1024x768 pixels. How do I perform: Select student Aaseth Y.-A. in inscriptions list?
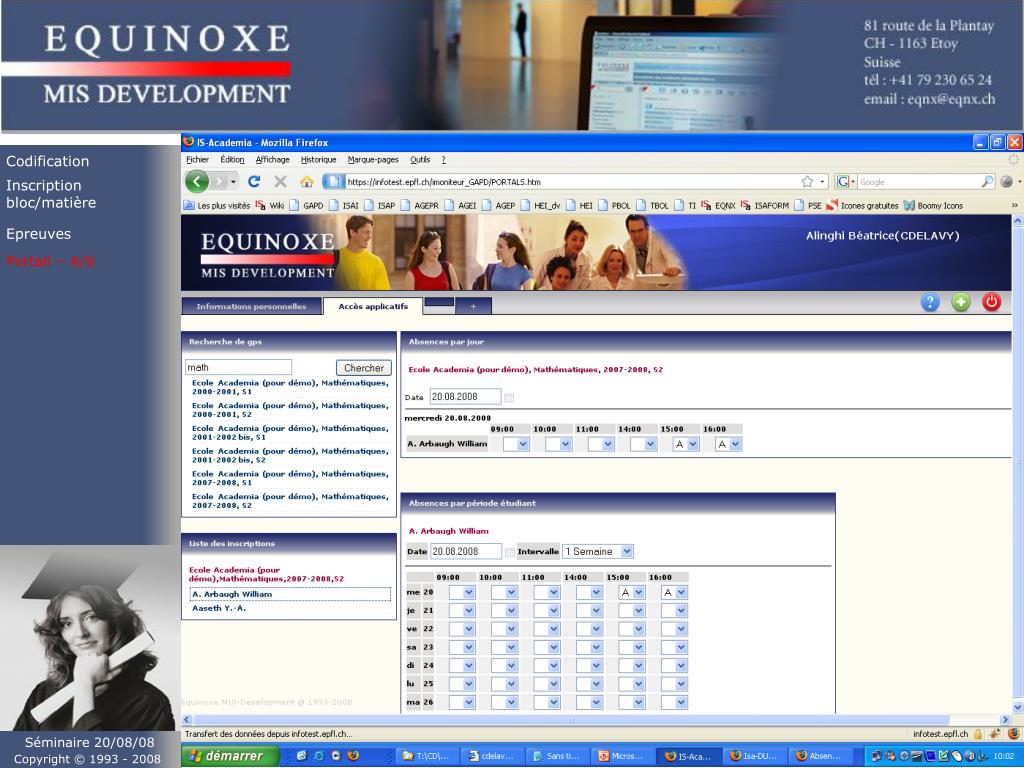pyautogui.click(x=219, y=608)
